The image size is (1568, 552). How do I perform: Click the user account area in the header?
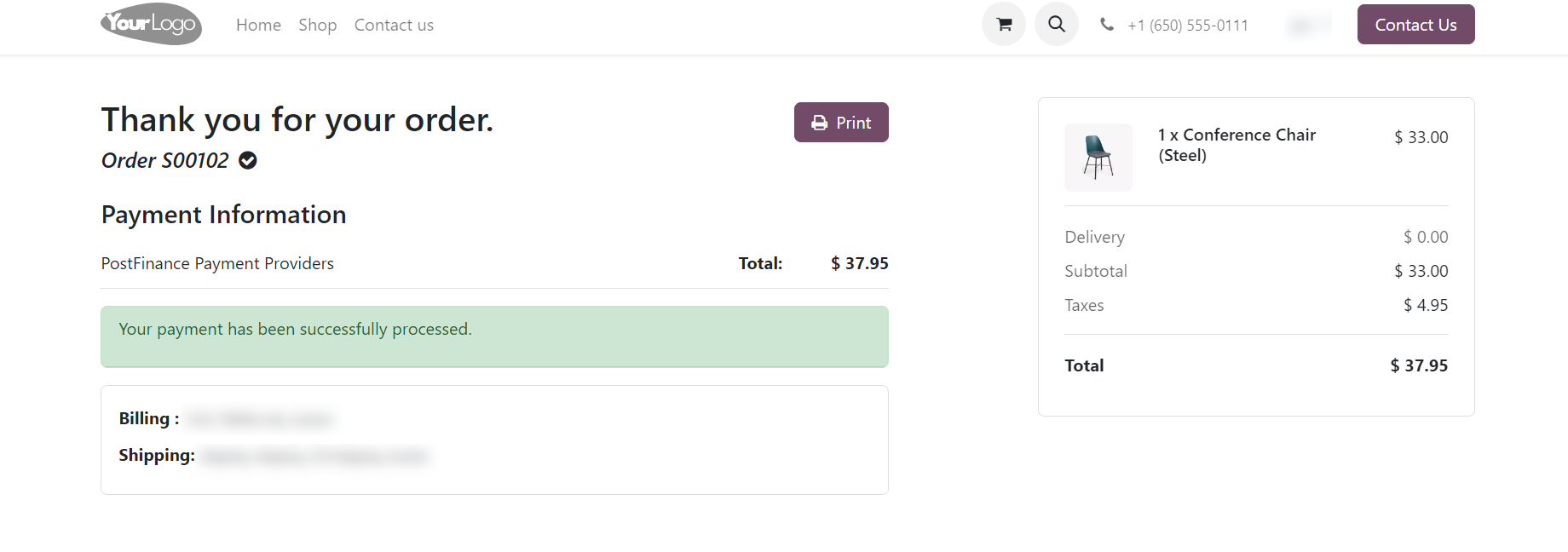[x=1308, y=24]
